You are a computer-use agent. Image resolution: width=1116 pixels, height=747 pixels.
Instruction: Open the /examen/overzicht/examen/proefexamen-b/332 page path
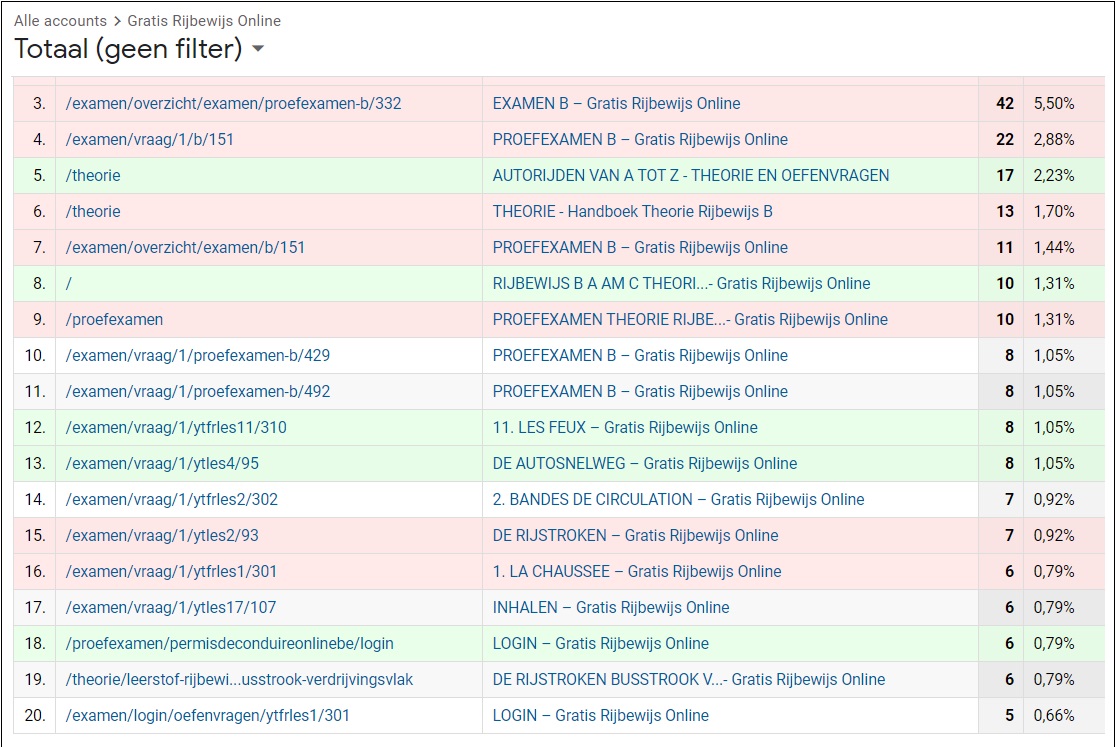click(x=233, y=103)
